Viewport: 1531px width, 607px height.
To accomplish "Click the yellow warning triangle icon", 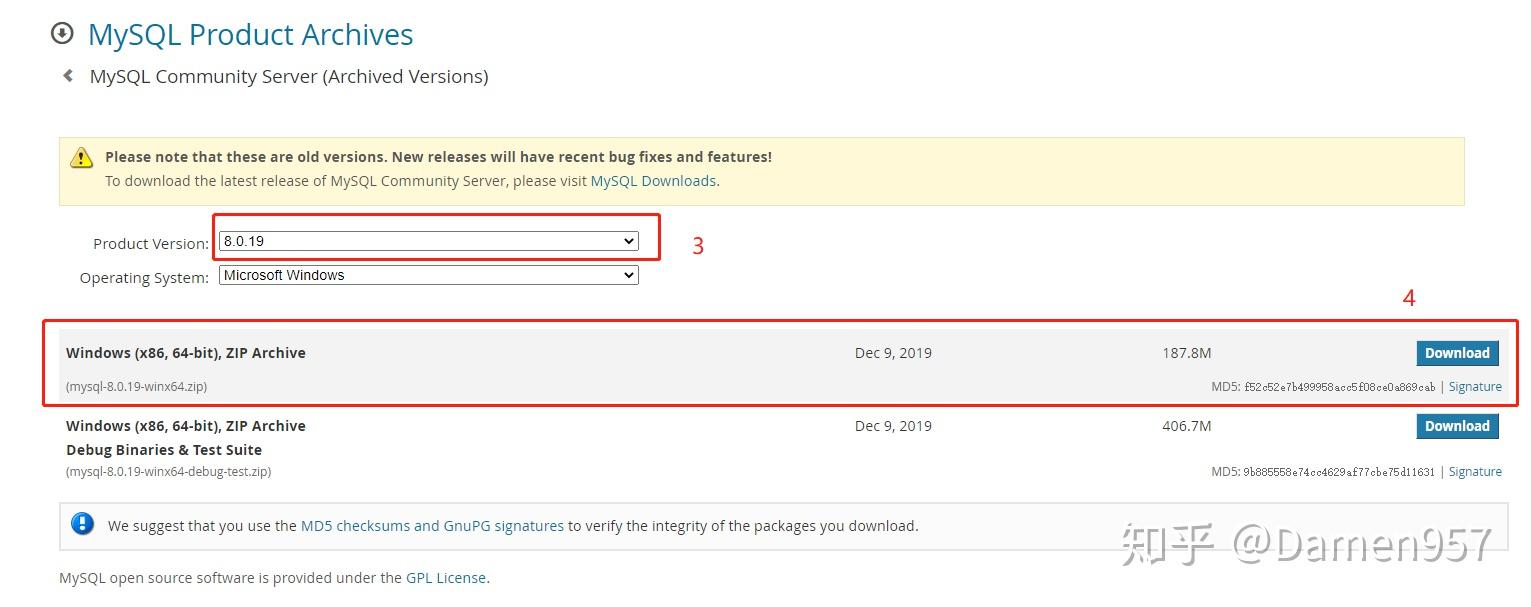I will (81, 158).
